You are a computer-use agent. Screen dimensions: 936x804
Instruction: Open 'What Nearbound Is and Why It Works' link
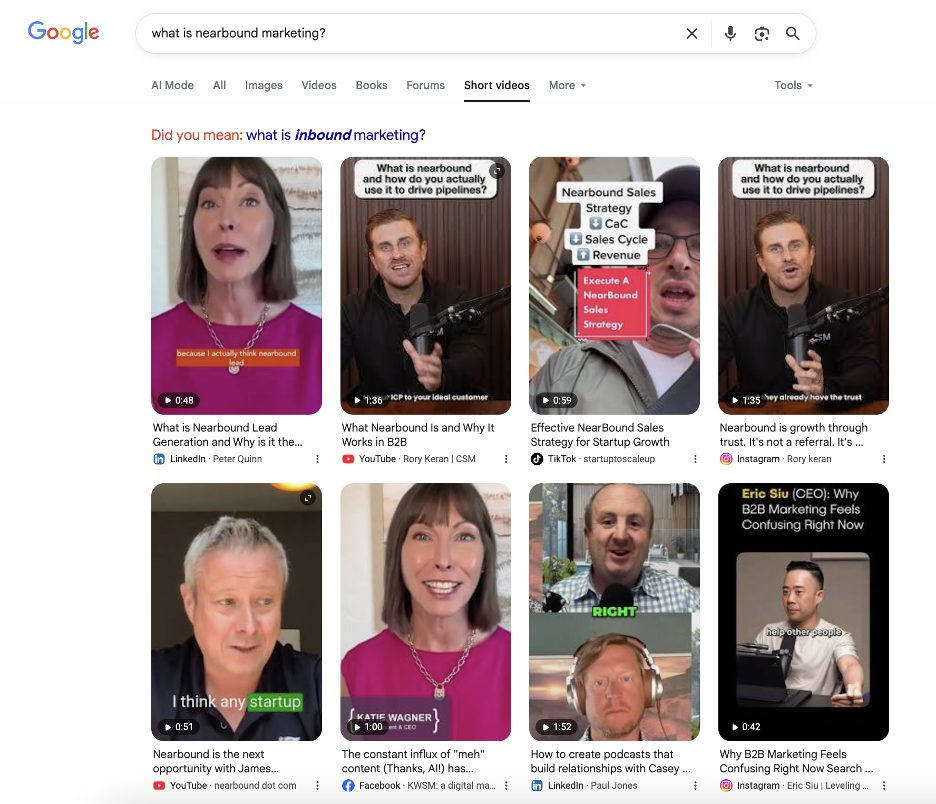click(x=418, y=434)
